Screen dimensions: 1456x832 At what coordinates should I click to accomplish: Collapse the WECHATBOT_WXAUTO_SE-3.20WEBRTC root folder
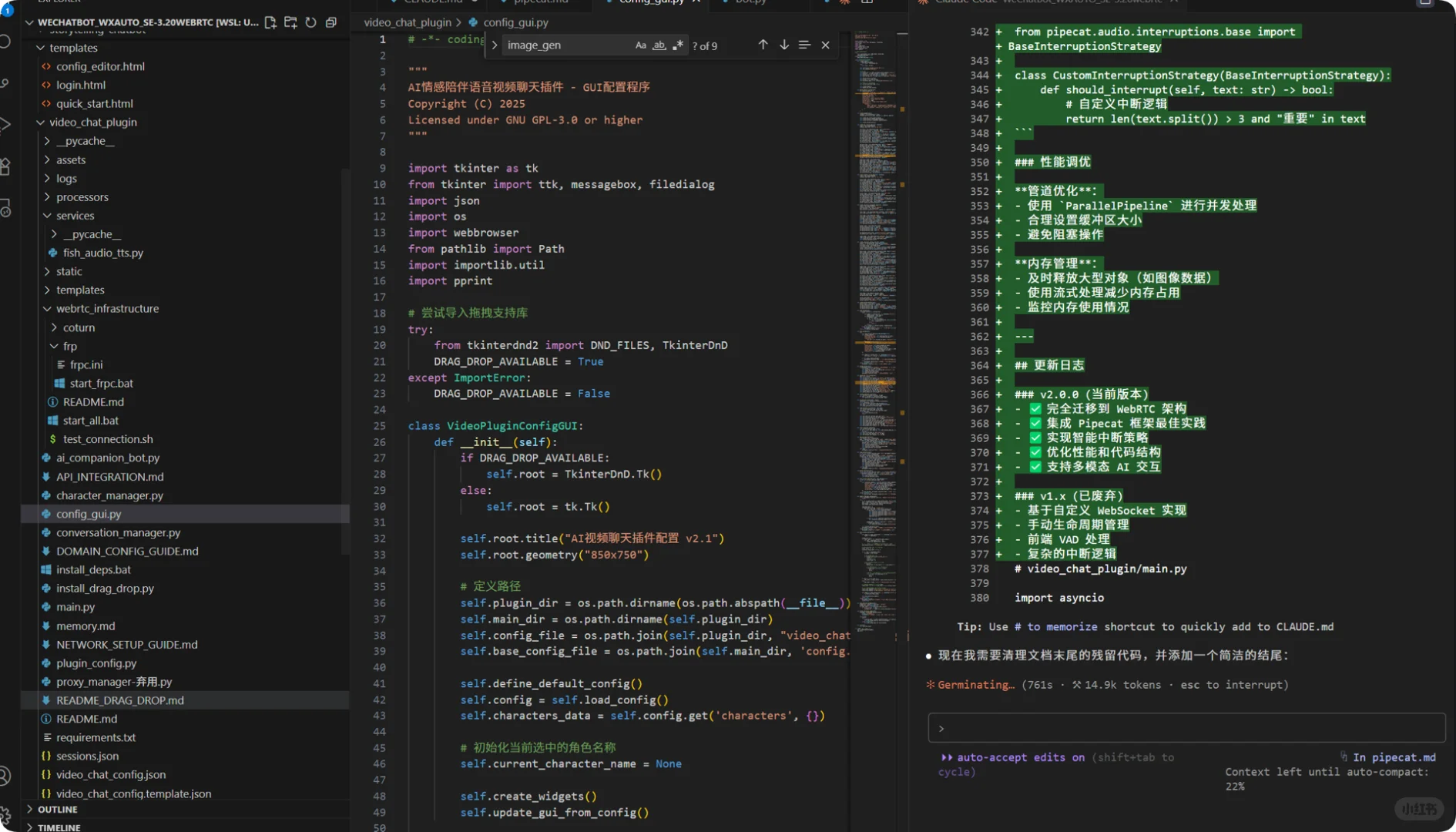click(x=29, y=22)
